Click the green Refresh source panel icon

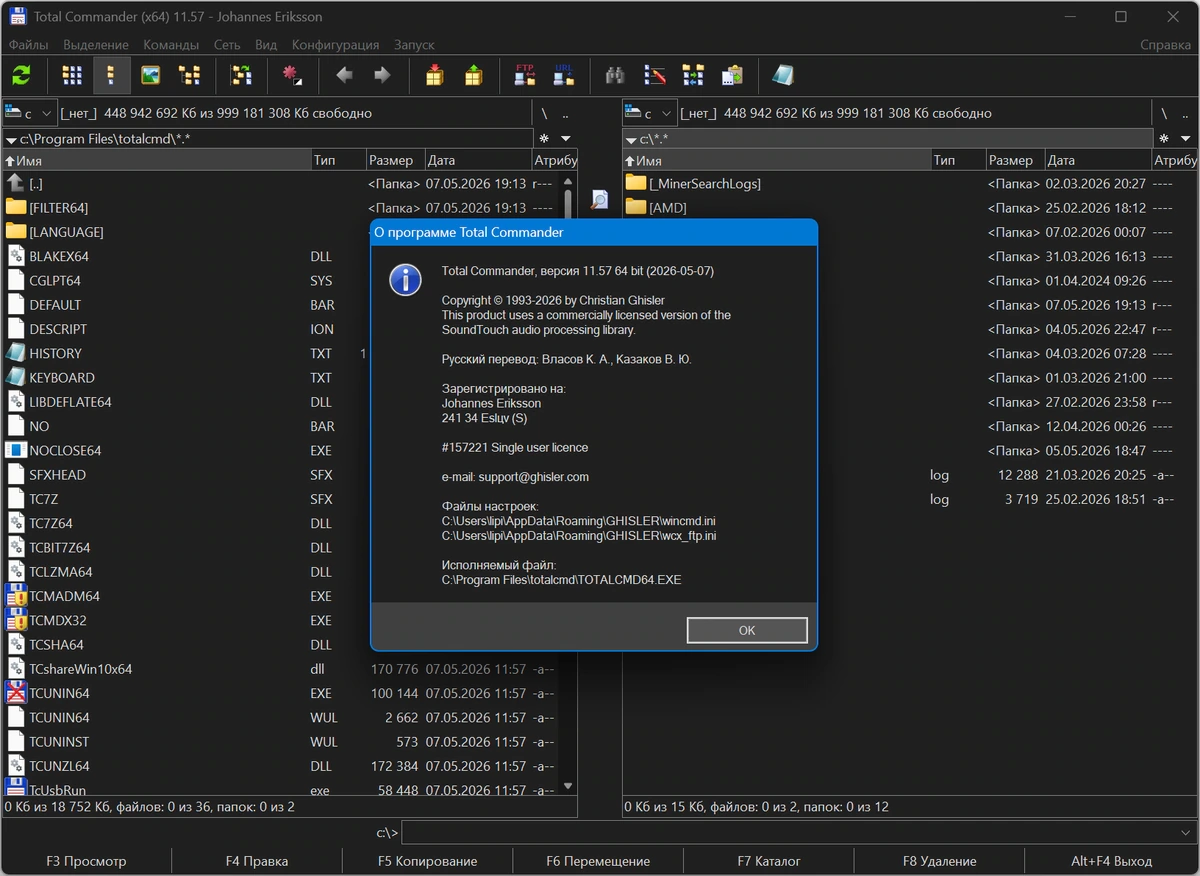(x=20, y=75)
